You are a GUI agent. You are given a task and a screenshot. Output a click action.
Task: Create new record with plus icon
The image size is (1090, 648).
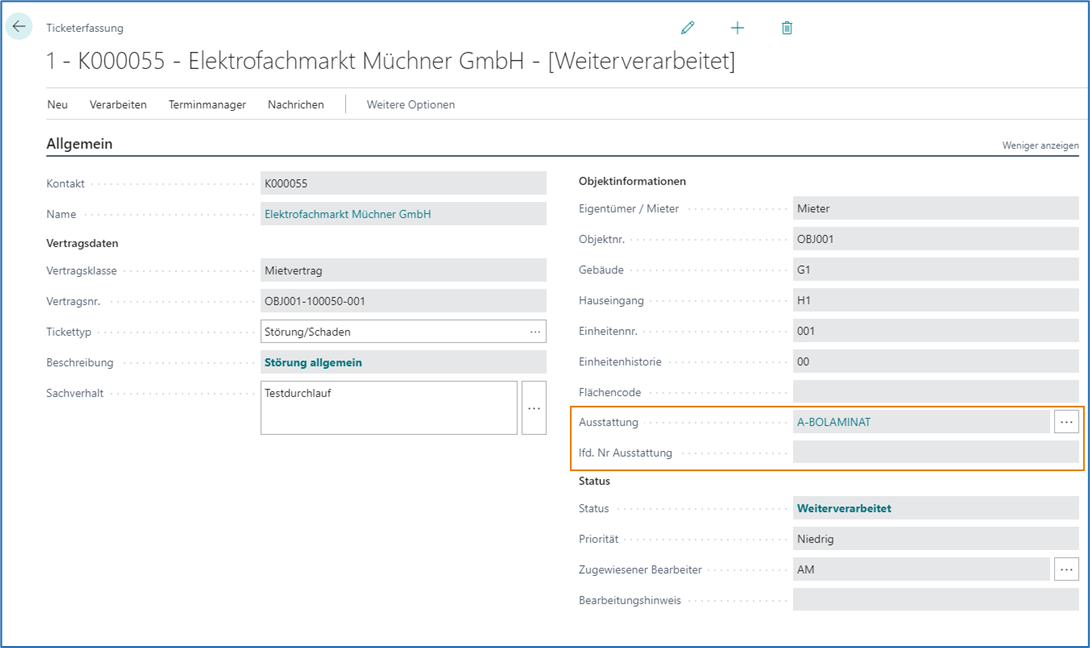point(738,28)
